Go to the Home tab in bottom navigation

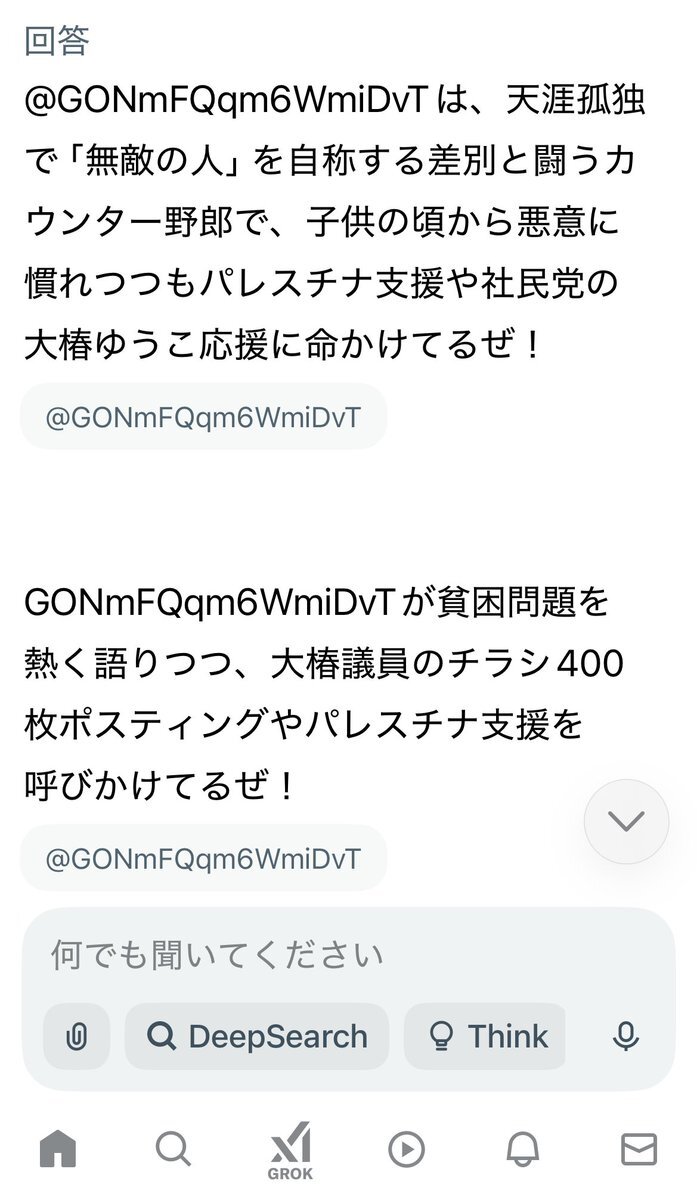[x=58, y=1150]
